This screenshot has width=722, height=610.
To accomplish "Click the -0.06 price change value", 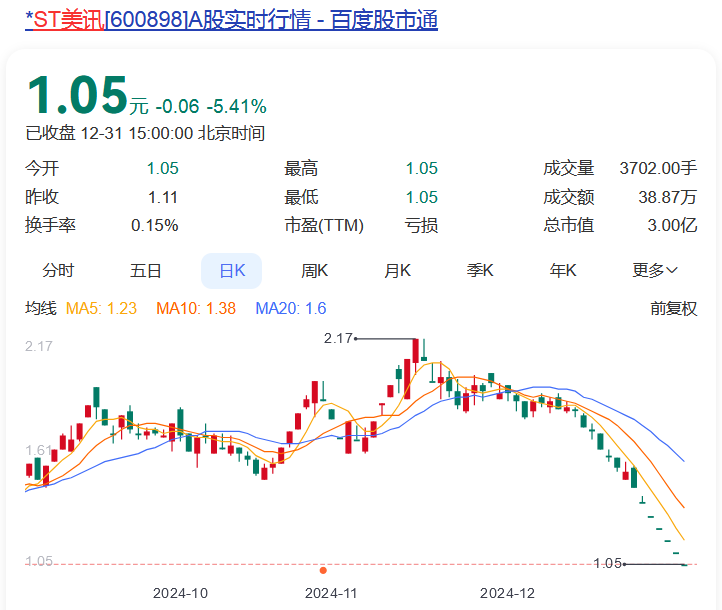I will [177, 107].
